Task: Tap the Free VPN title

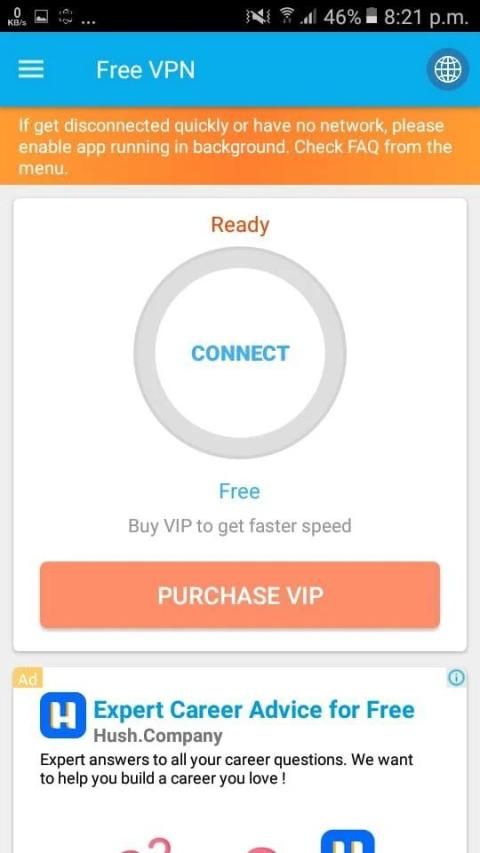Action: point(145,70)
